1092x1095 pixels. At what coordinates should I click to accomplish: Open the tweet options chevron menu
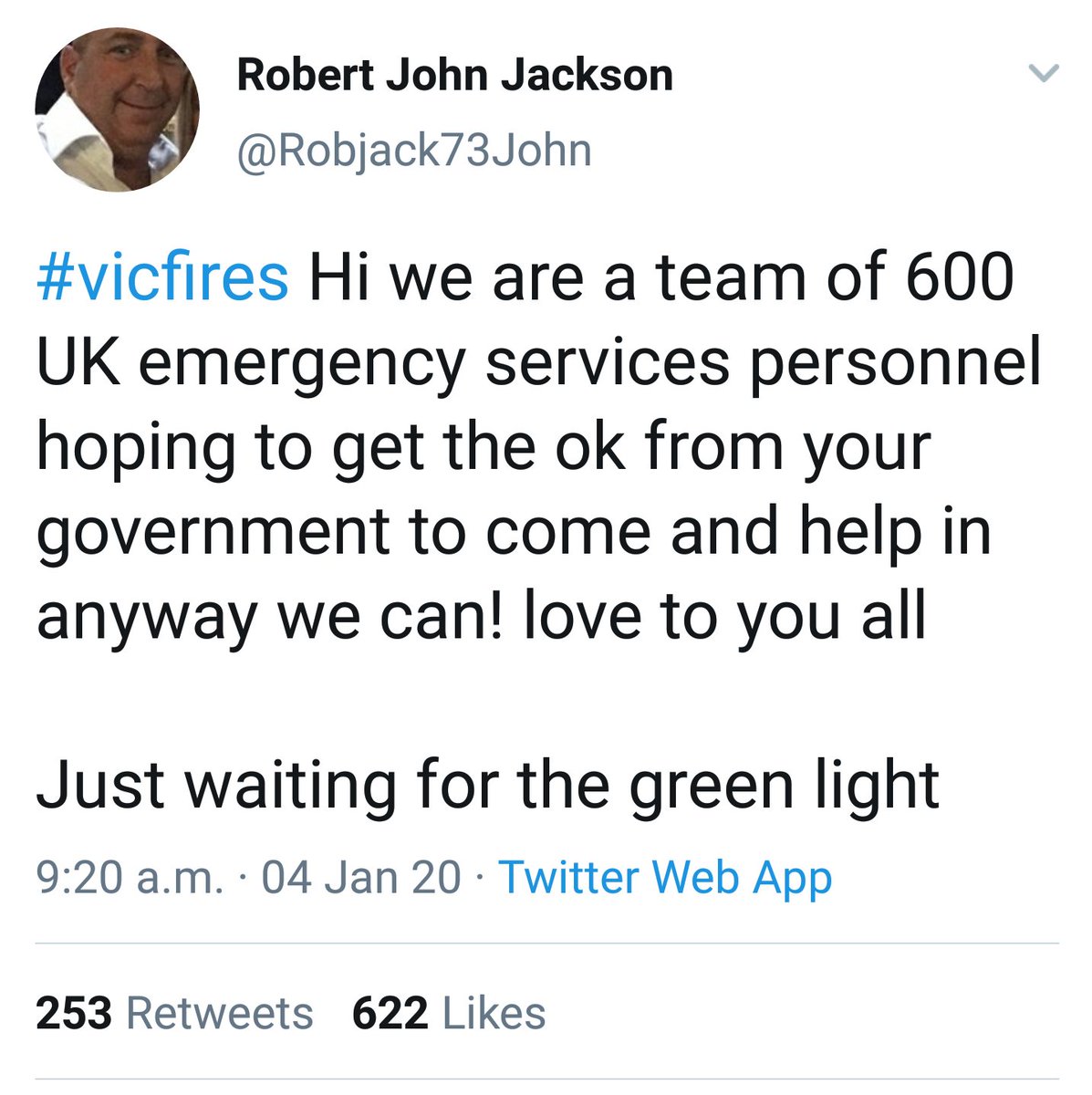(x=1043, y=74)
